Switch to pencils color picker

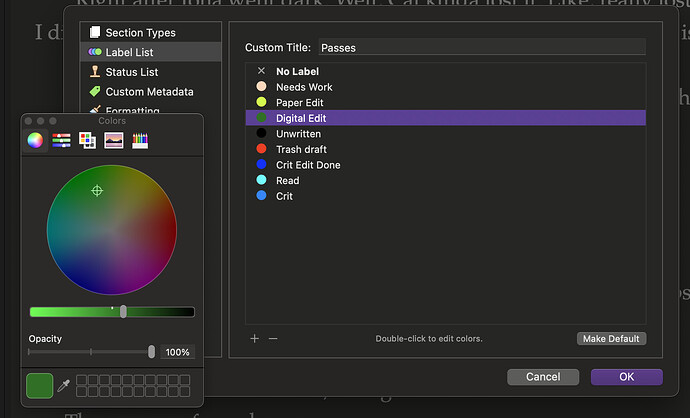140,140
